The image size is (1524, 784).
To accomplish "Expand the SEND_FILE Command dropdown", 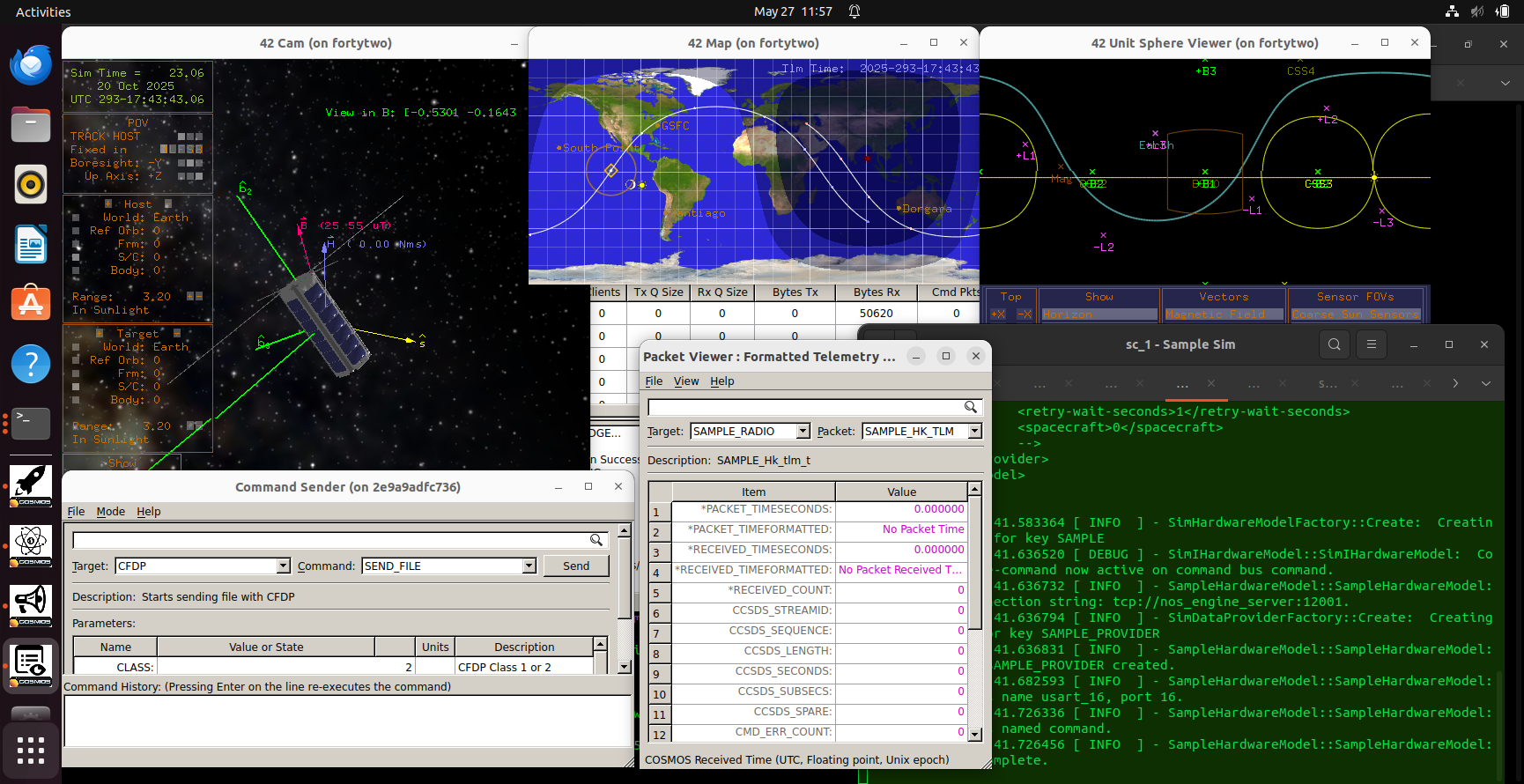I will 529,566.
